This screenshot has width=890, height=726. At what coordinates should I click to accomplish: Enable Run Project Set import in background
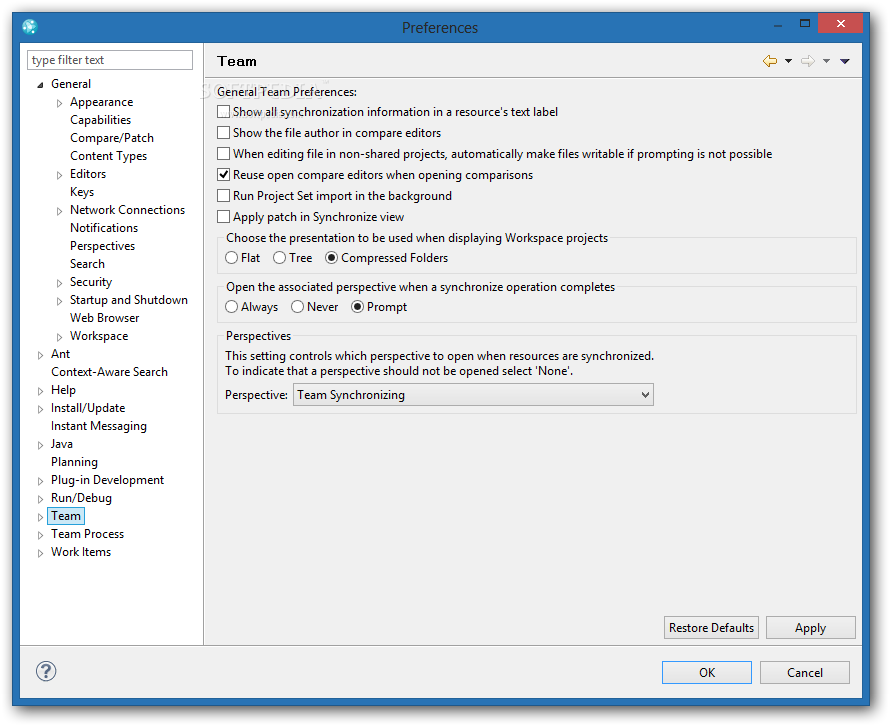tap(224, 196)
